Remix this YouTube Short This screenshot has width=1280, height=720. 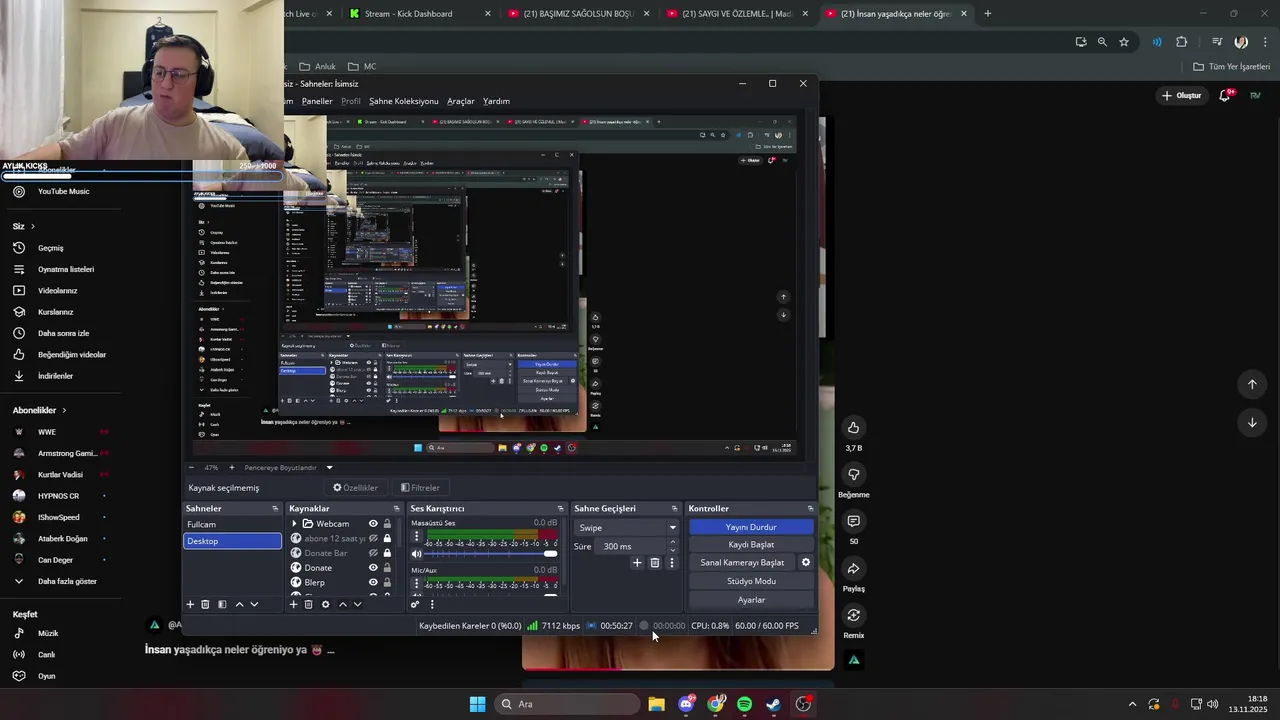click(853, 615)
